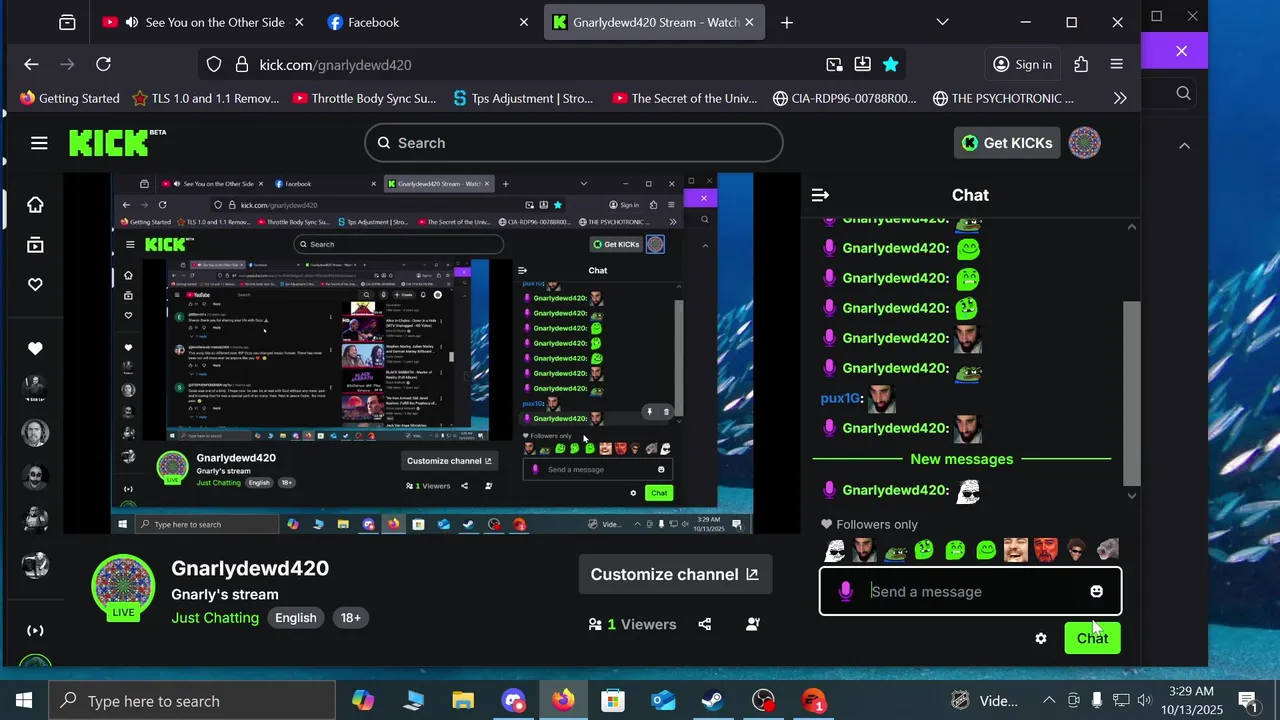Click the English language tag
Screen dimensions: 1280x720
tap(296, 618)
